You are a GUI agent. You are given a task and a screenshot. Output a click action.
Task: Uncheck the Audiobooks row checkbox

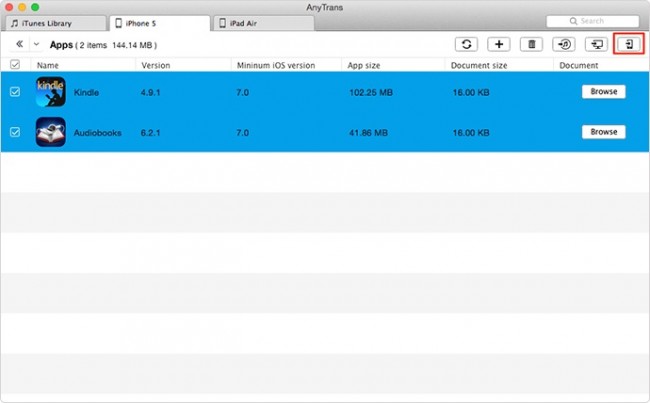coord(14,132)
